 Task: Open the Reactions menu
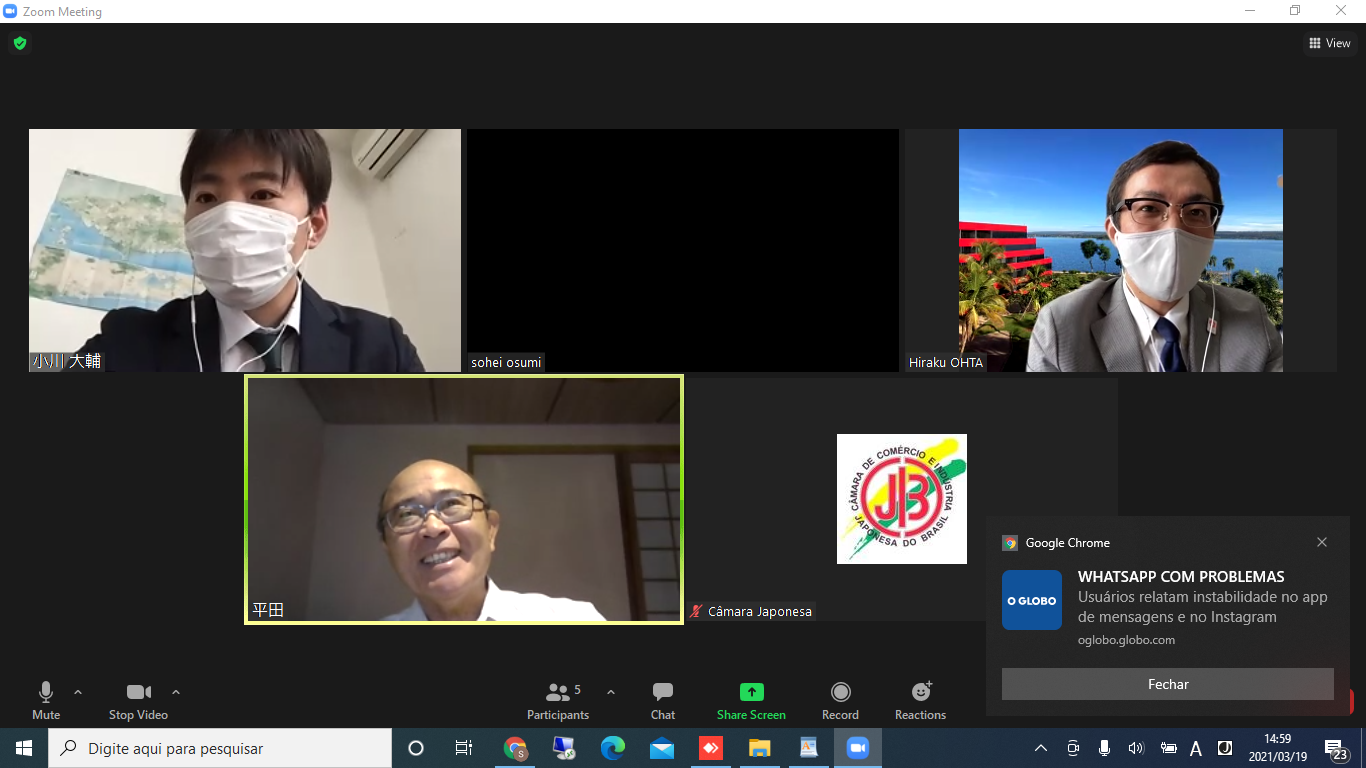pos(920,699)
